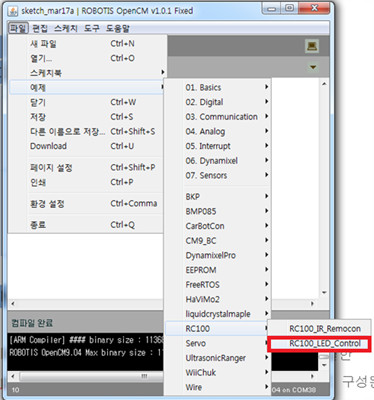Open the RC100 examples submenu
This screenshot has height=400, width=374.
coord(218,329)
